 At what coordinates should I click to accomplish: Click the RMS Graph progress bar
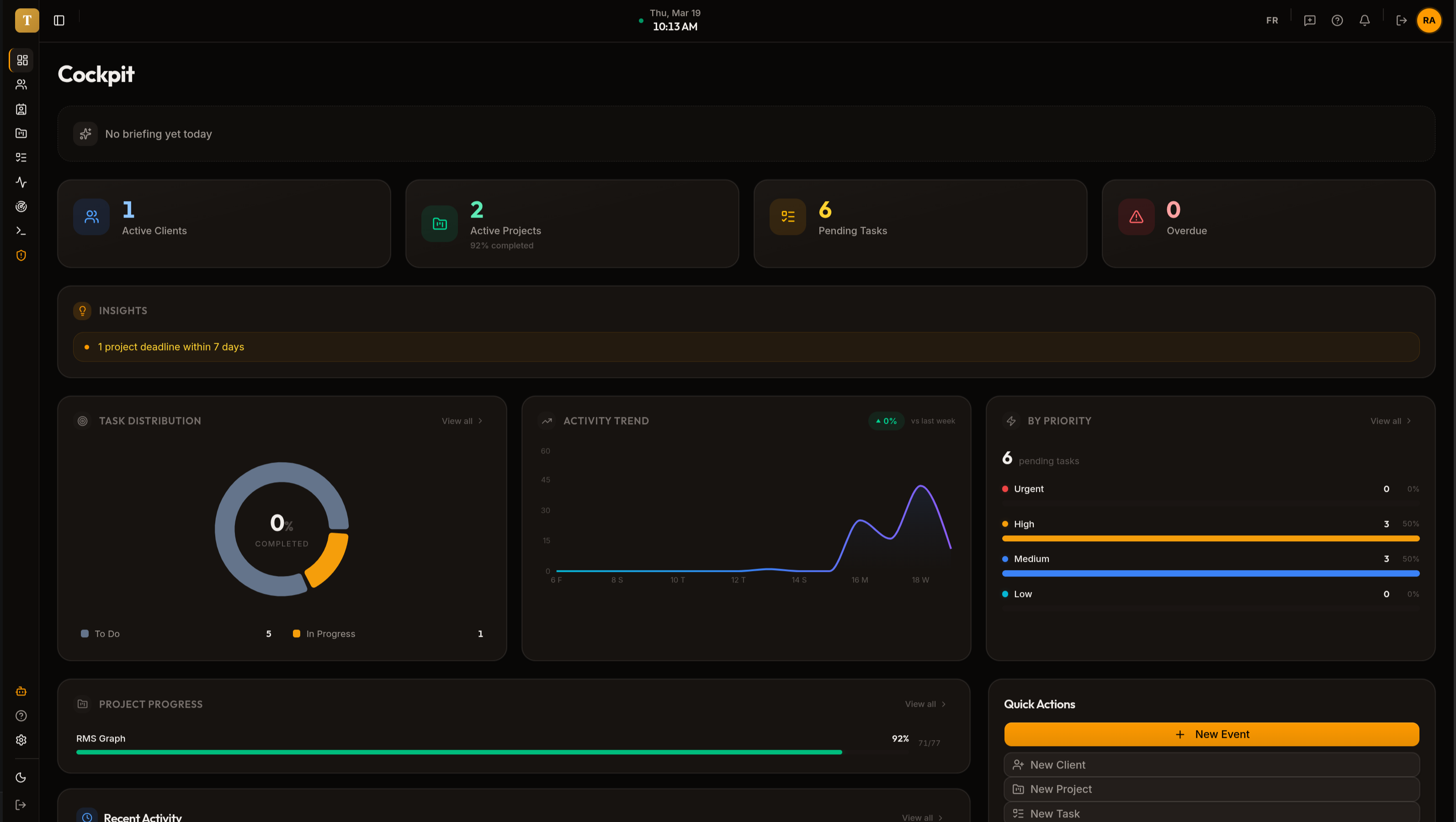[459, 752]
